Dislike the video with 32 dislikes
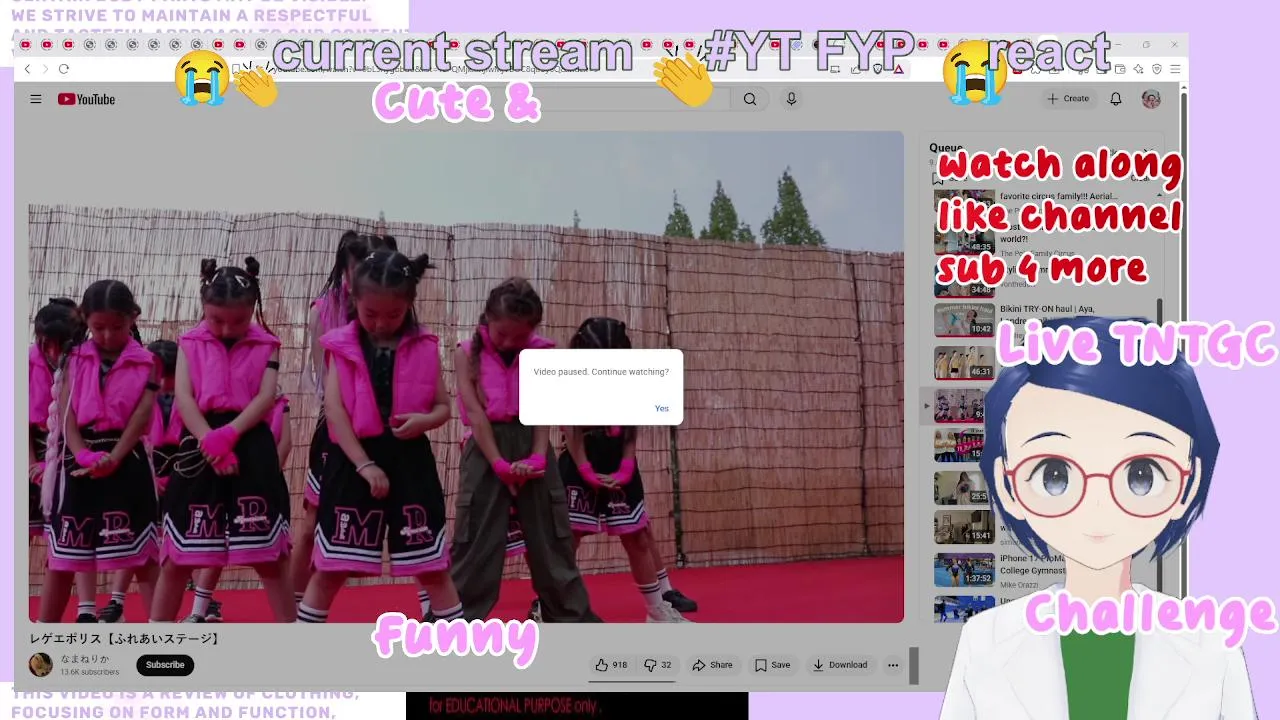 (x=657, y=665)
